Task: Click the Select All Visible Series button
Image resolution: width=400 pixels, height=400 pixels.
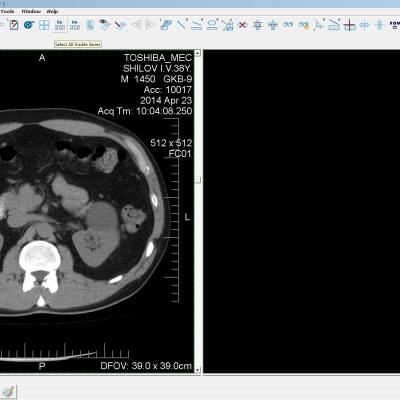Action: pos(60,25)
